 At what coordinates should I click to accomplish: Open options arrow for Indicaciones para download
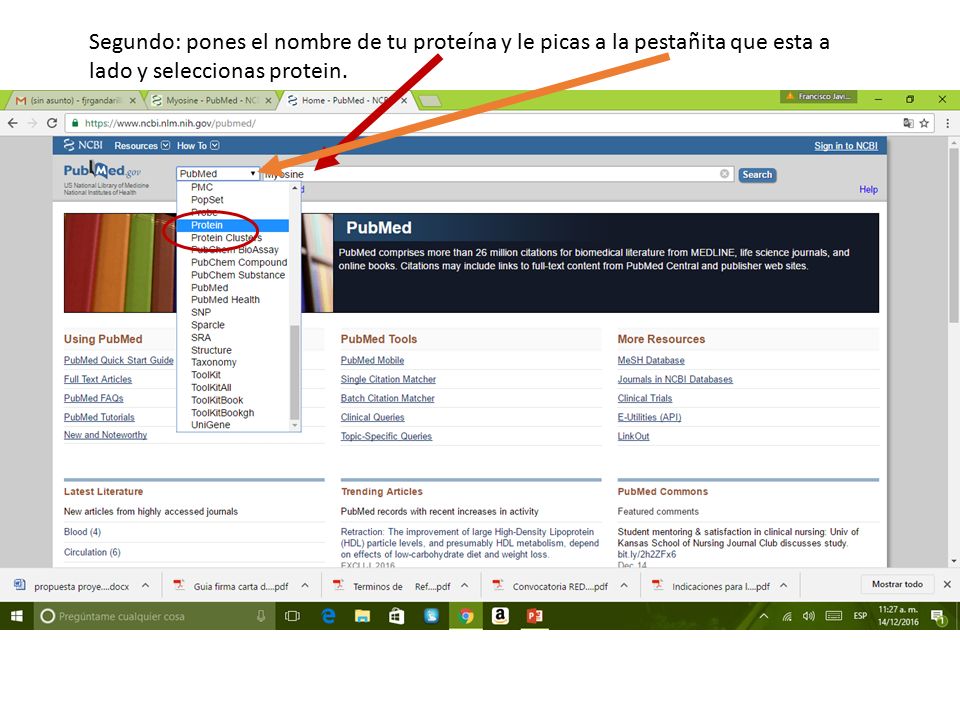(x=784, y=585)
